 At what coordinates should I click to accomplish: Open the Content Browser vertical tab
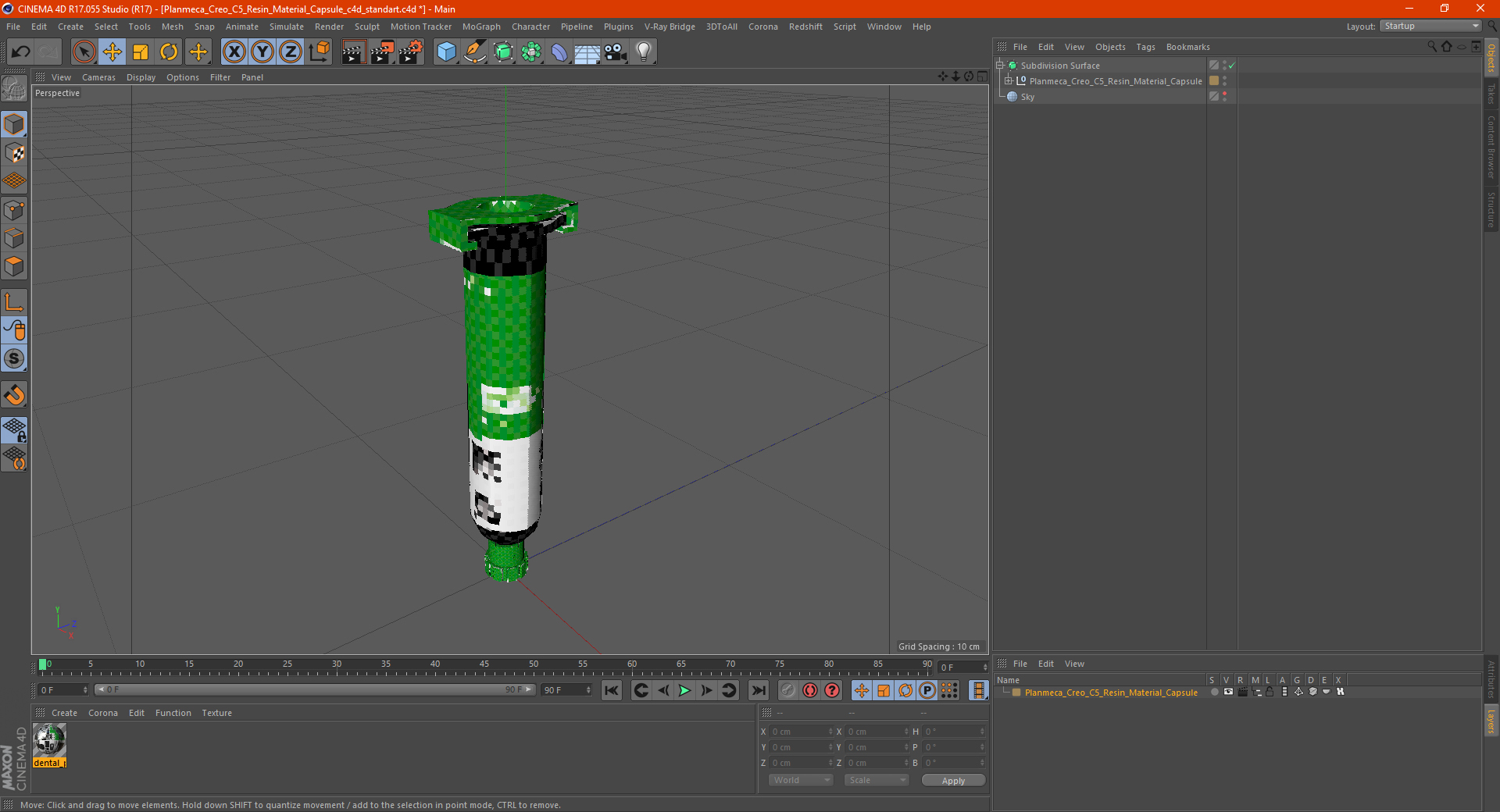pos(1491,147)
